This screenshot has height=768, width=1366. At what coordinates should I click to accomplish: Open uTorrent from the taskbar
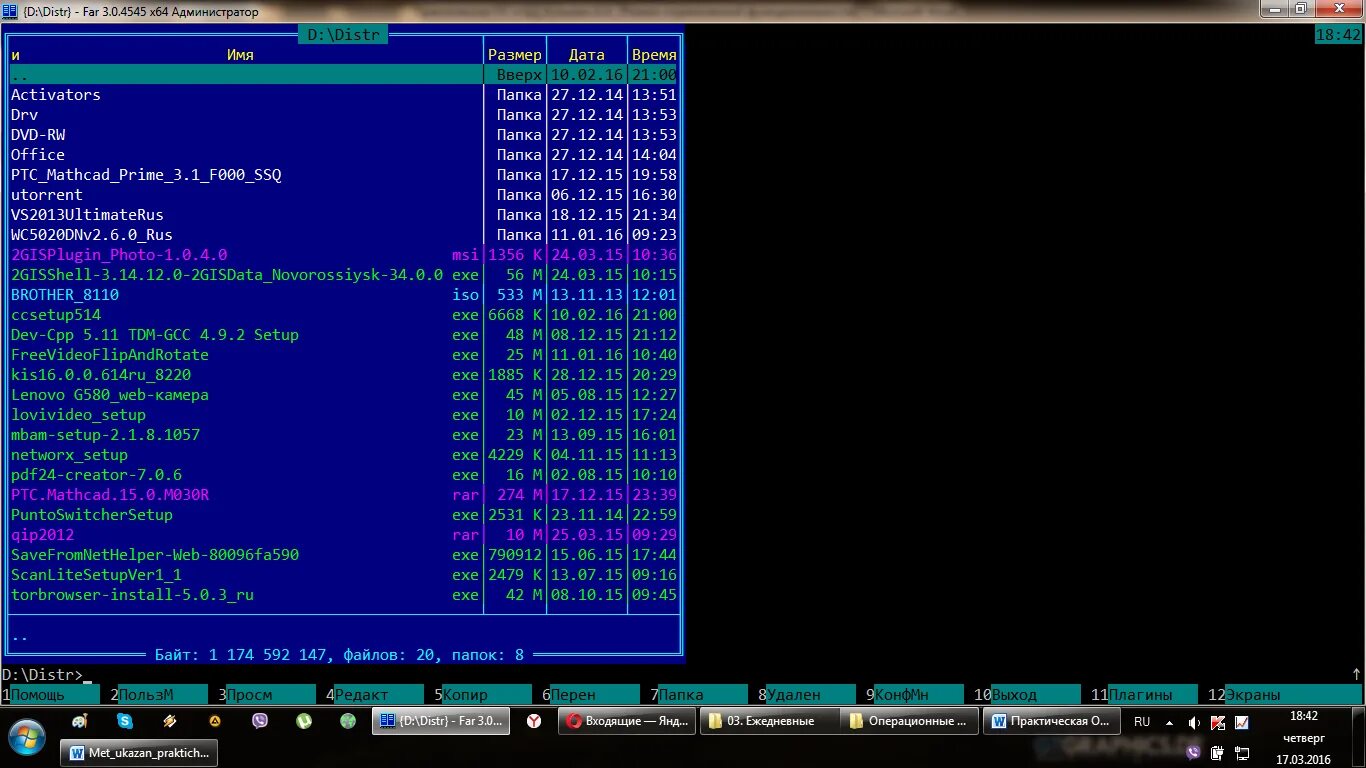coord(304,720)
